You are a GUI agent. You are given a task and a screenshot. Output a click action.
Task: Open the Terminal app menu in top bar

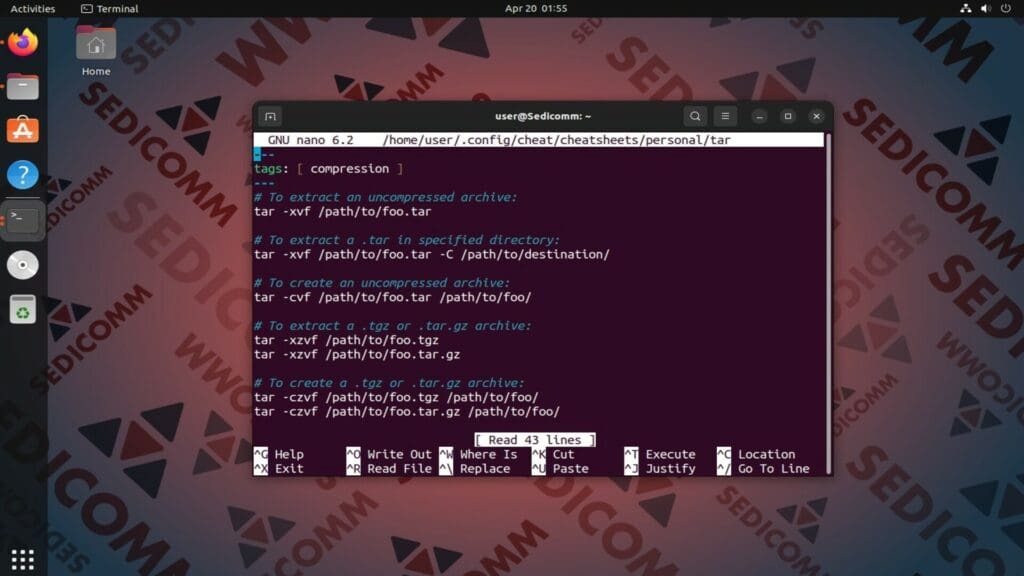tap(109, 8)
